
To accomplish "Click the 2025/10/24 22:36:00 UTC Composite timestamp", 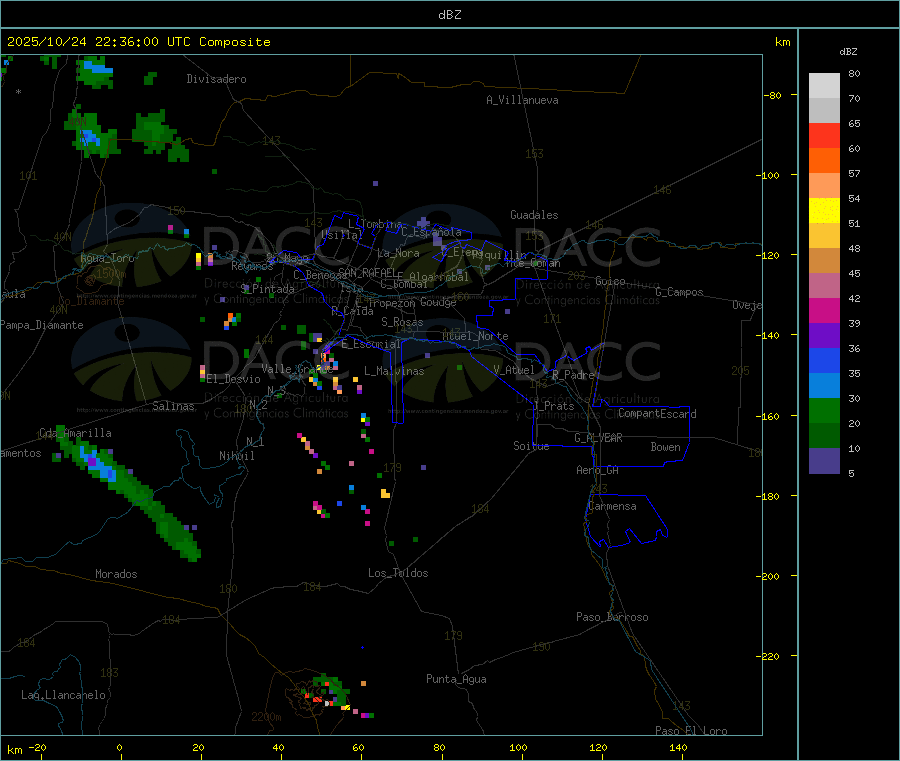I will [x=138, y=42].
